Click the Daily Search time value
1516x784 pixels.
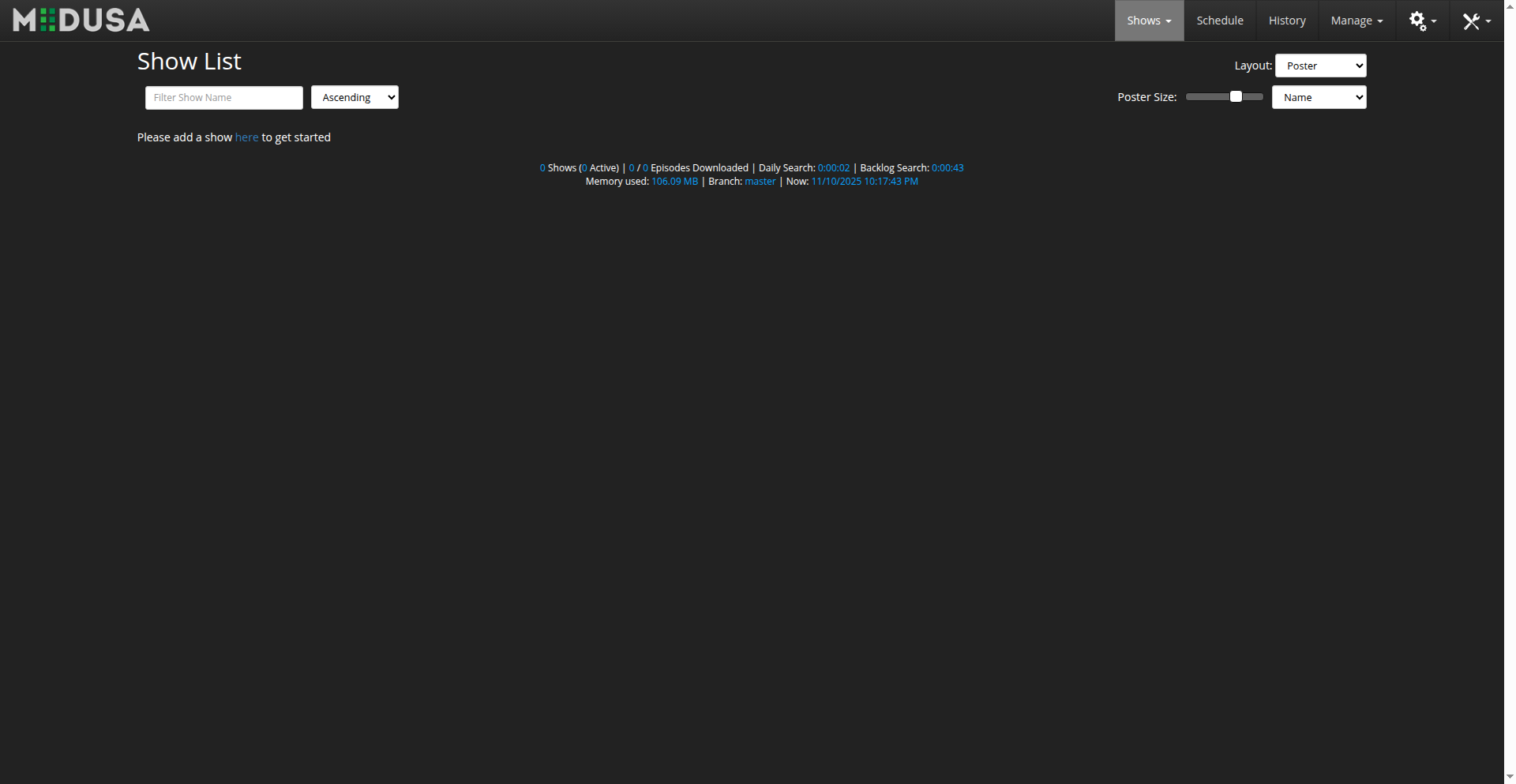(833, 168)
